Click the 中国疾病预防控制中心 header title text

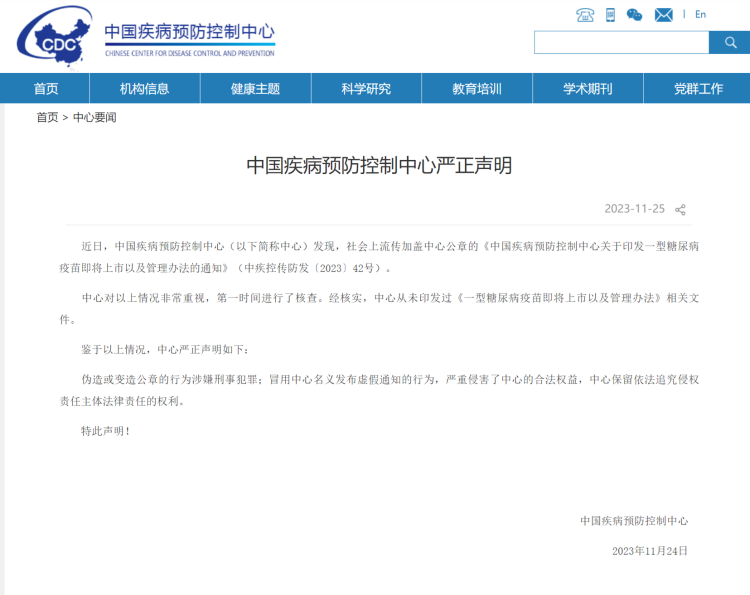pos(189,32)
